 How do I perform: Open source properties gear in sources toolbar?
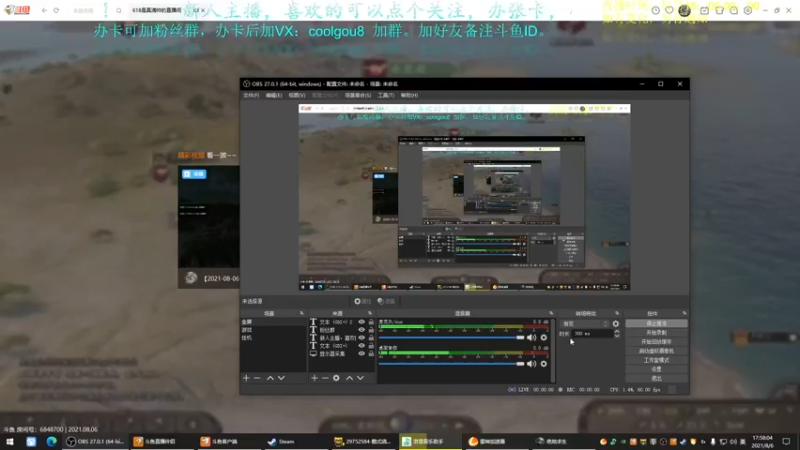click(x=336, y=378)
